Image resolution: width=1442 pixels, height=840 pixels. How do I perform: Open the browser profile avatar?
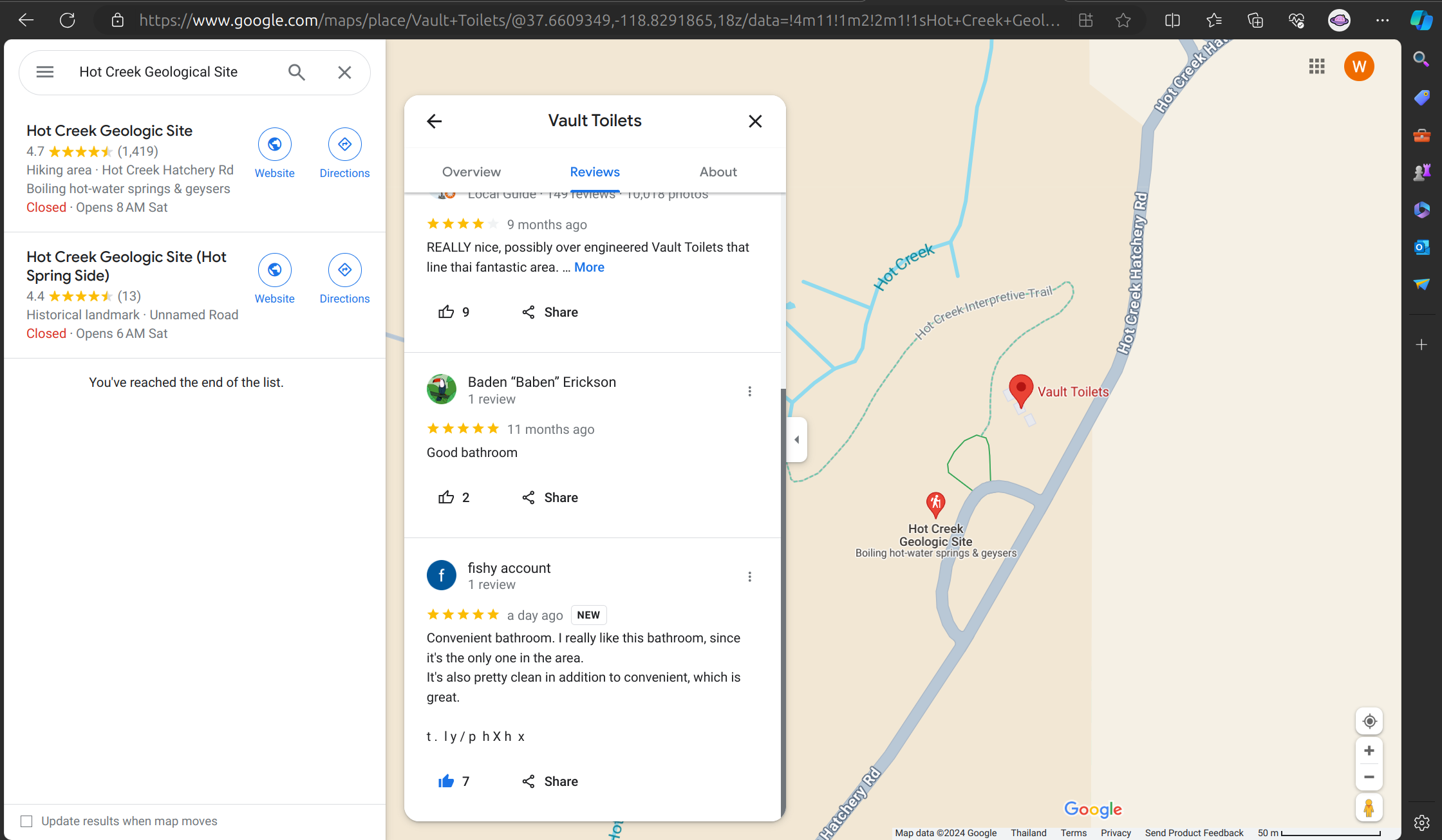click(1339, 21)
